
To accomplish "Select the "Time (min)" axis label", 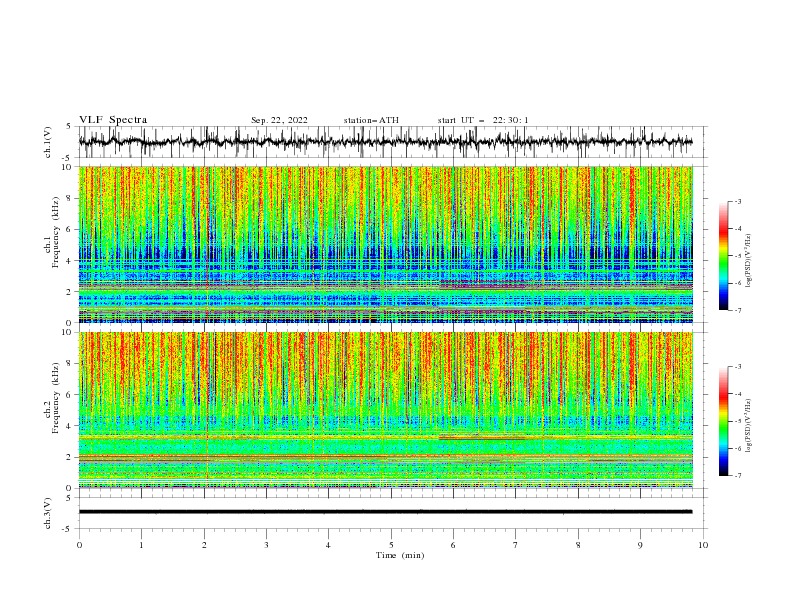I will click(x=400, y=555).
